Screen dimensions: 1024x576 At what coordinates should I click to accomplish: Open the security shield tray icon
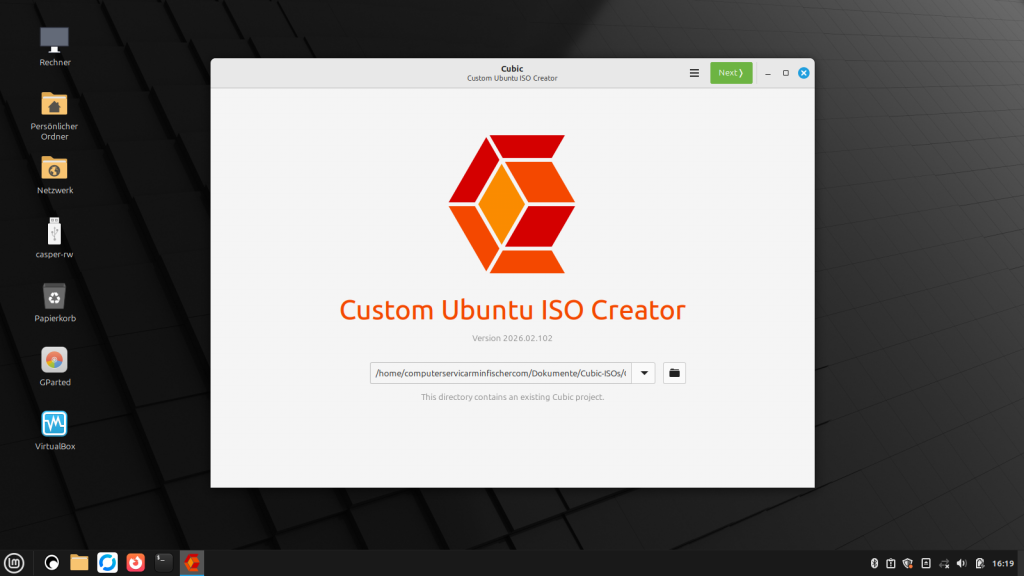click(908, 563)
